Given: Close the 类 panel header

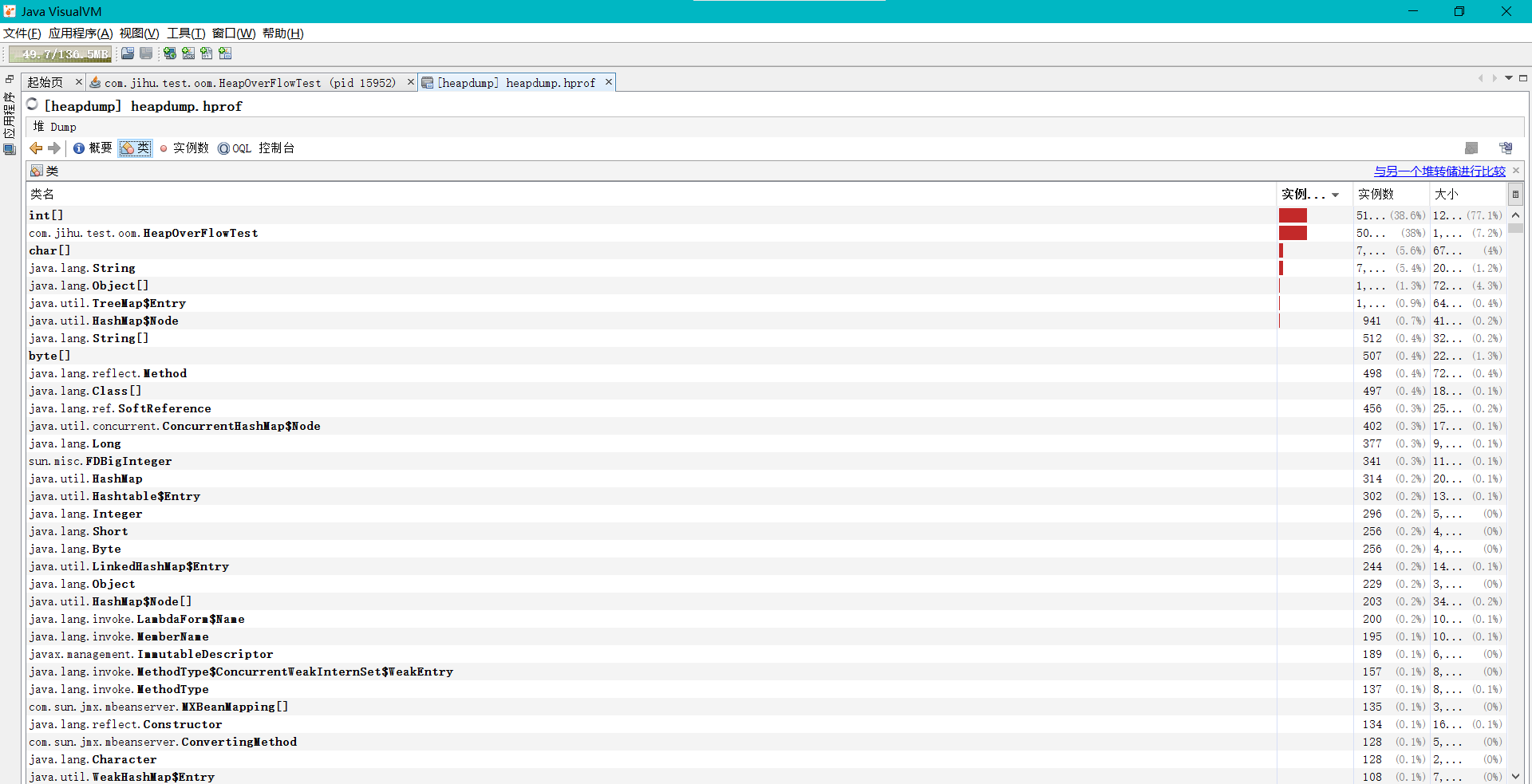Looking at the screenshot, I should coord(1516,171).
